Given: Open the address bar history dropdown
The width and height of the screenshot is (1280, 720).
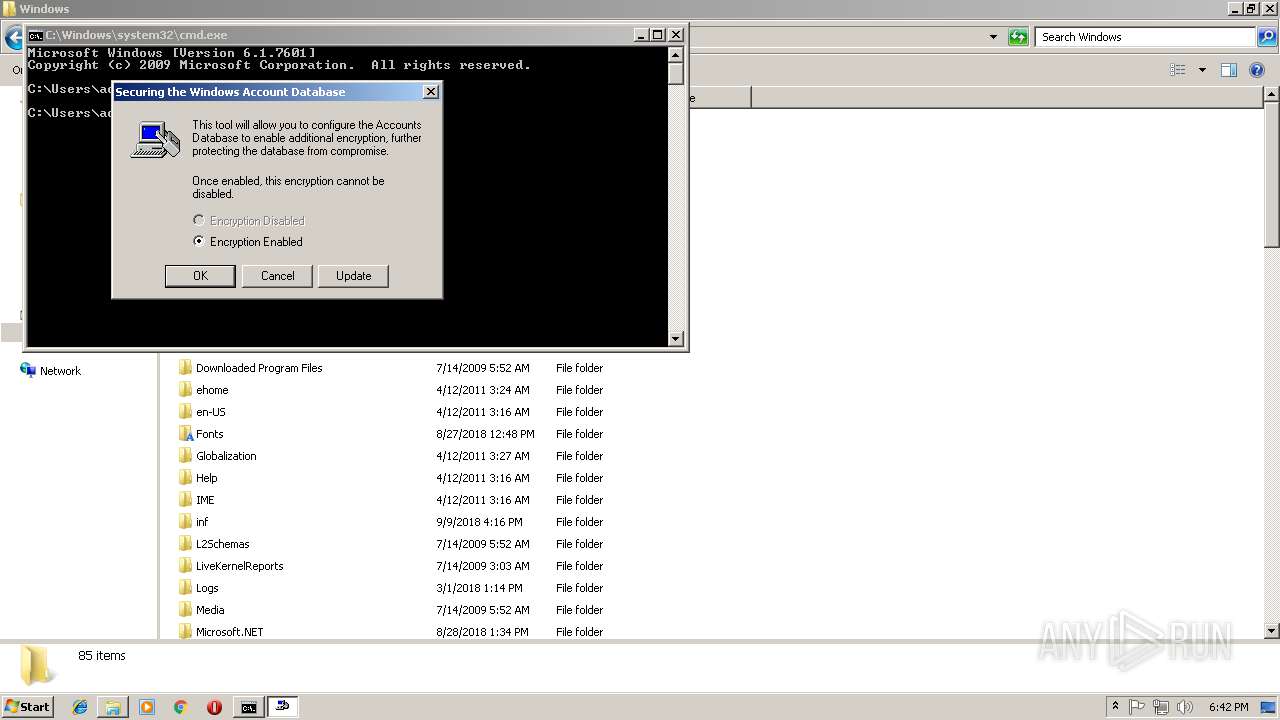Looking at the screenshot, I should 993,37.
